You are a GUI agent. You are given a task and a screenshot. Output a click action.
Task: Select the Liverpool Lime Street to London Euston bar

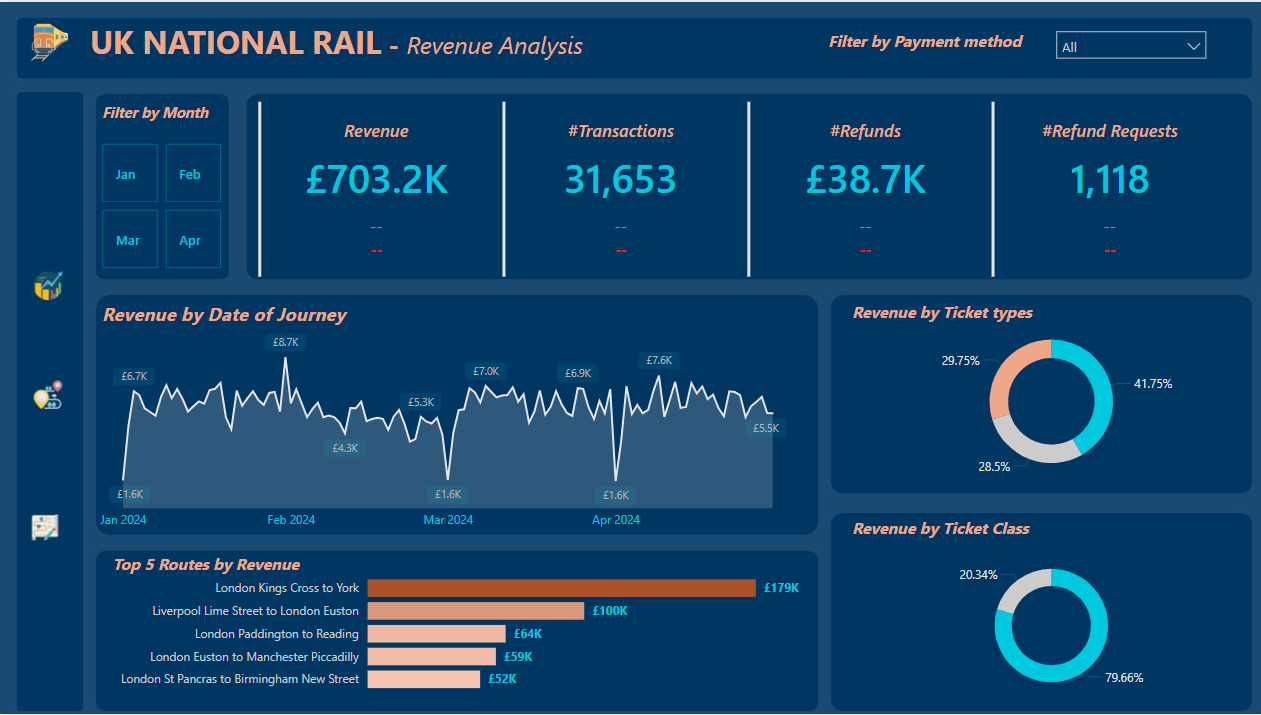475,611
